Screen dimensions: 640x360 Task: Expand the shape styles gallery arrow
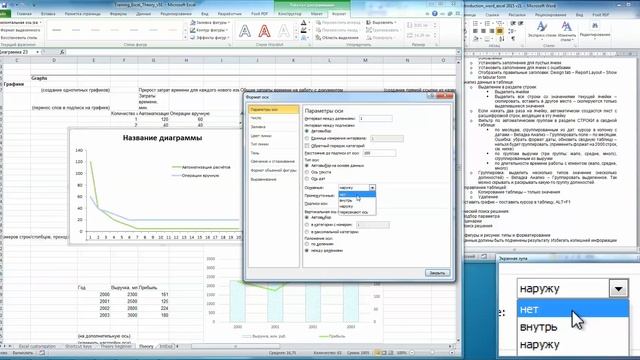pos(185,38)
